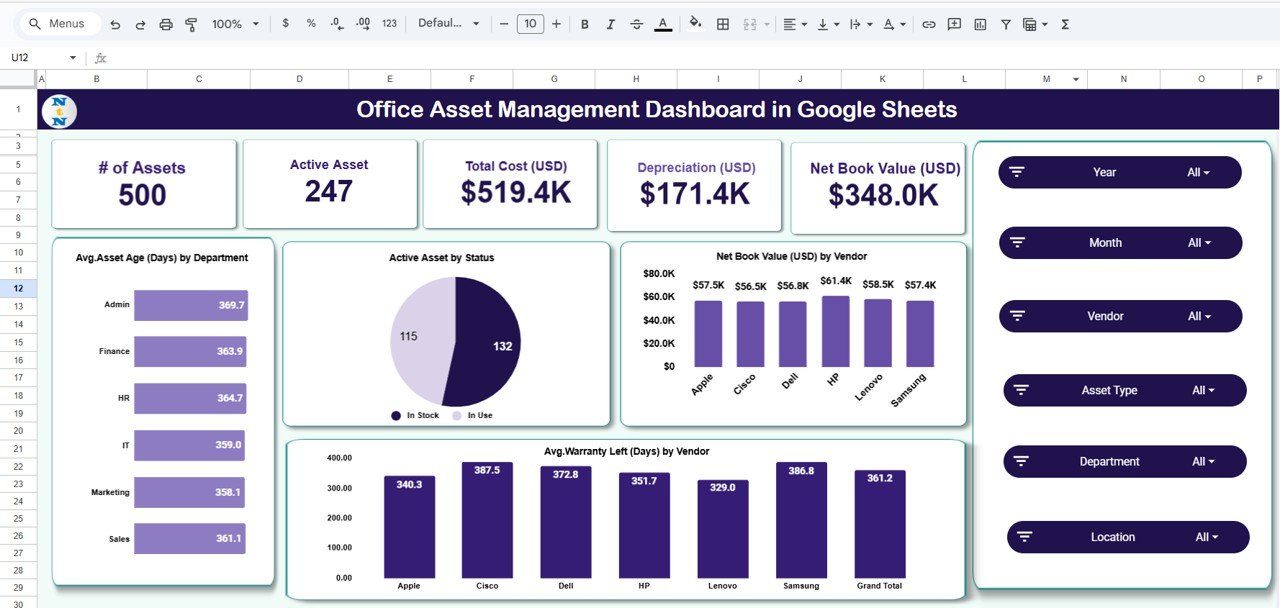Viewport: 1280px width, 608px height.
Task: Click the paint format roller icon
Action: pos(191,24)
